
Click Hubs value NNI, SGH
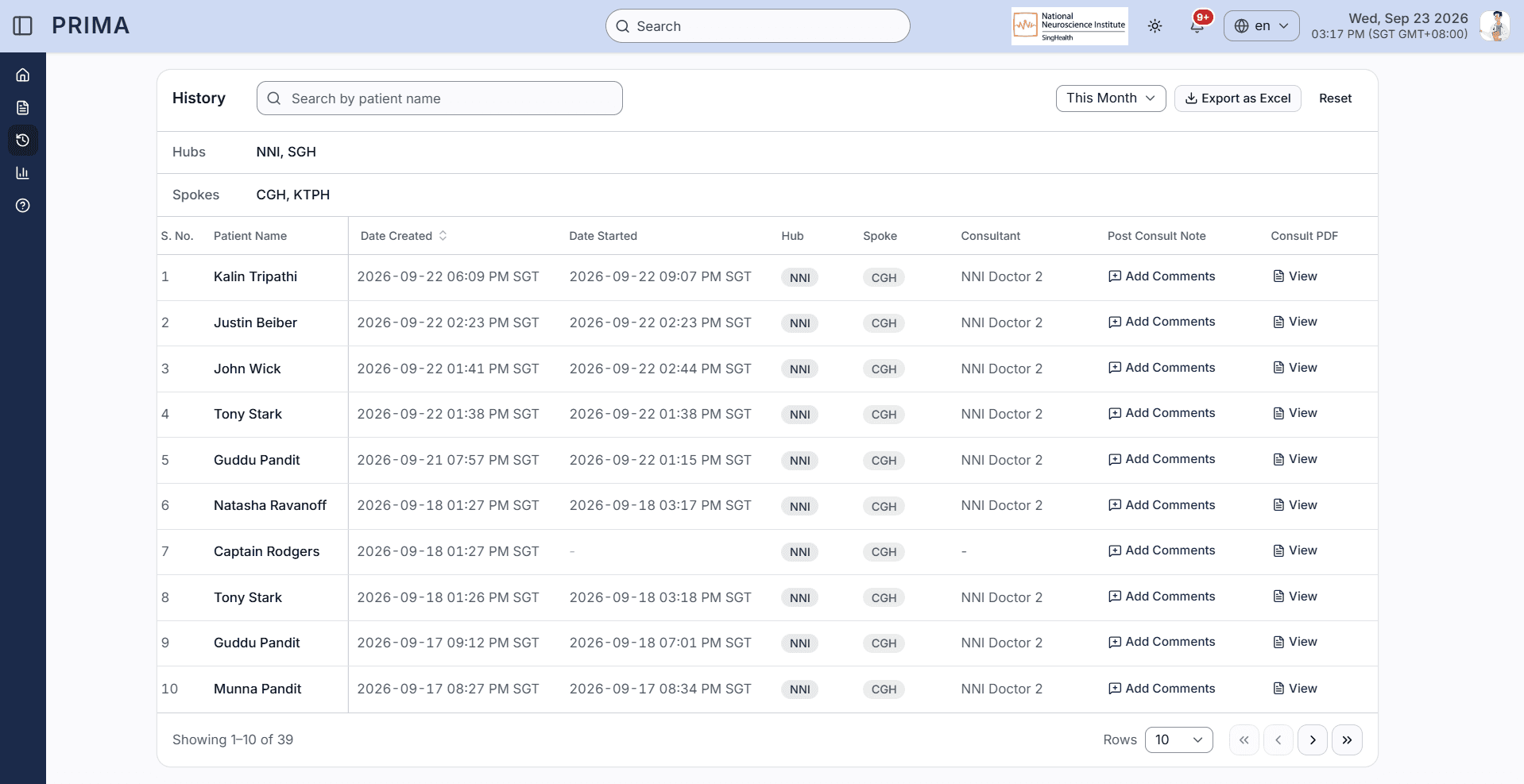(286, 152)
